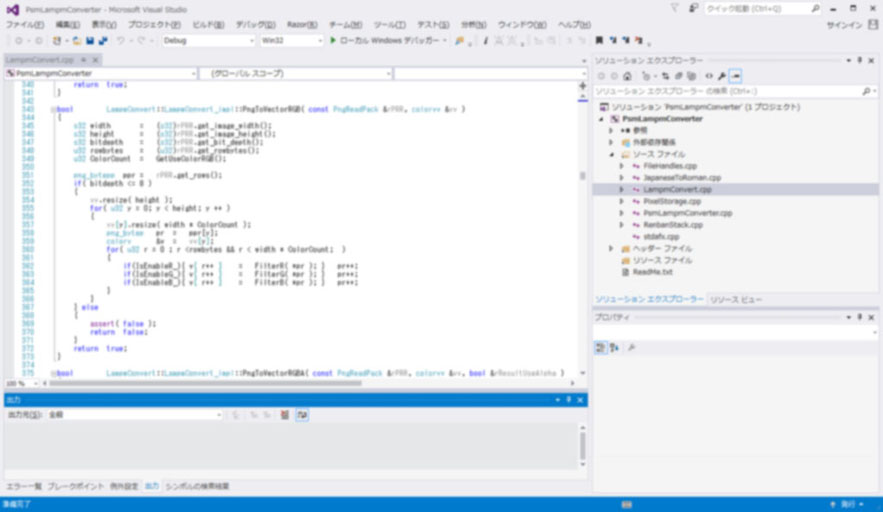Image resolution: width=883 pixels, height=512 pixels.
Task: Open the Razor menu
Action: point(302,25)
